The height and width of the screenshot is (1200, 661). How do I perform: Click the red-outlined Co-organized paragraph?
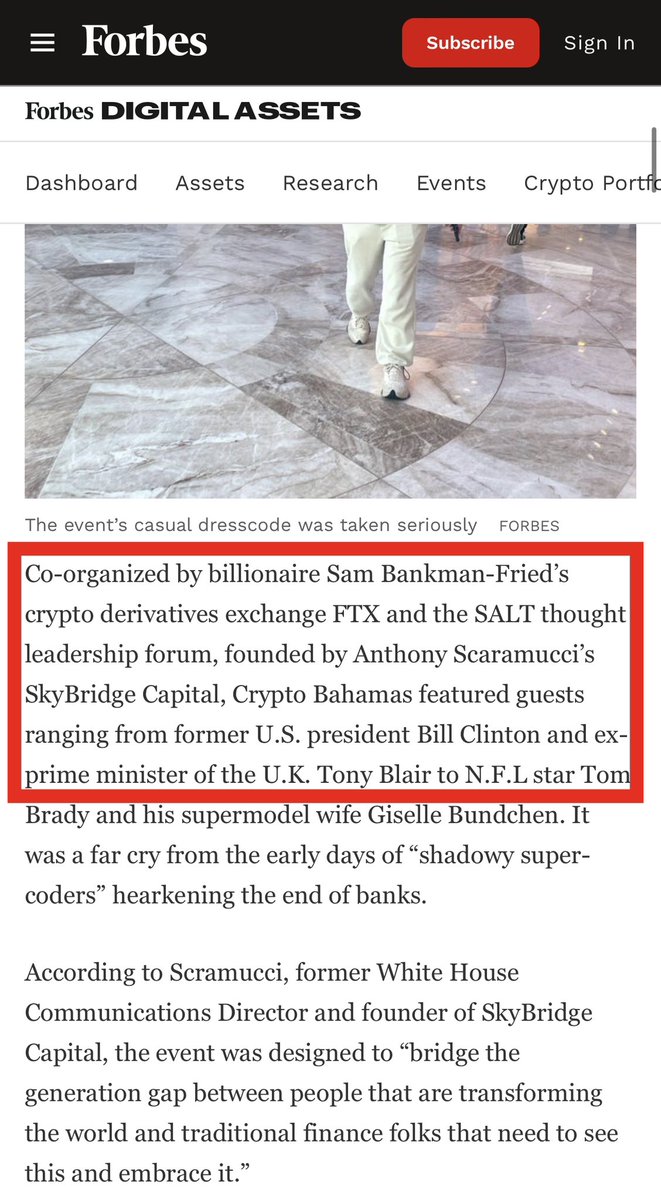[x=326, y=674]
